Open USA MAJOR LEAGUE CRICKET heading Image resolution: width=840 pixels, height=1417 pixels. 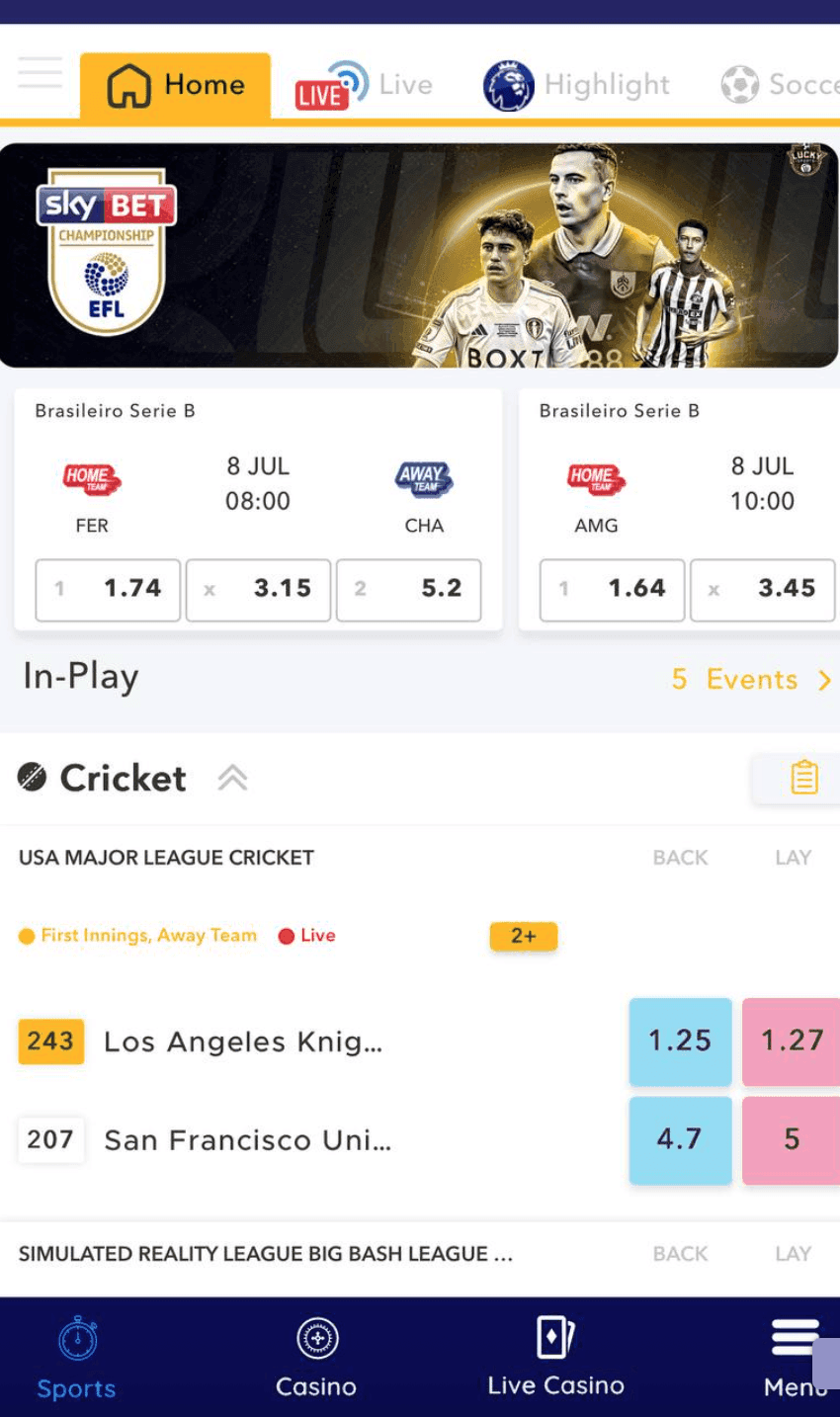pyautogui.click(x=165, y=858)
